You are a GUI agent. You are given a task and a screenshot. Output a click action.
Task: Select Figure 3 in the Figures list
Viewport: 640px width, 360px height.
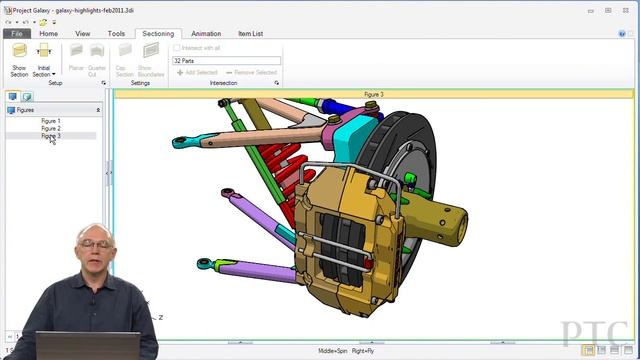[x=51, y=136]
